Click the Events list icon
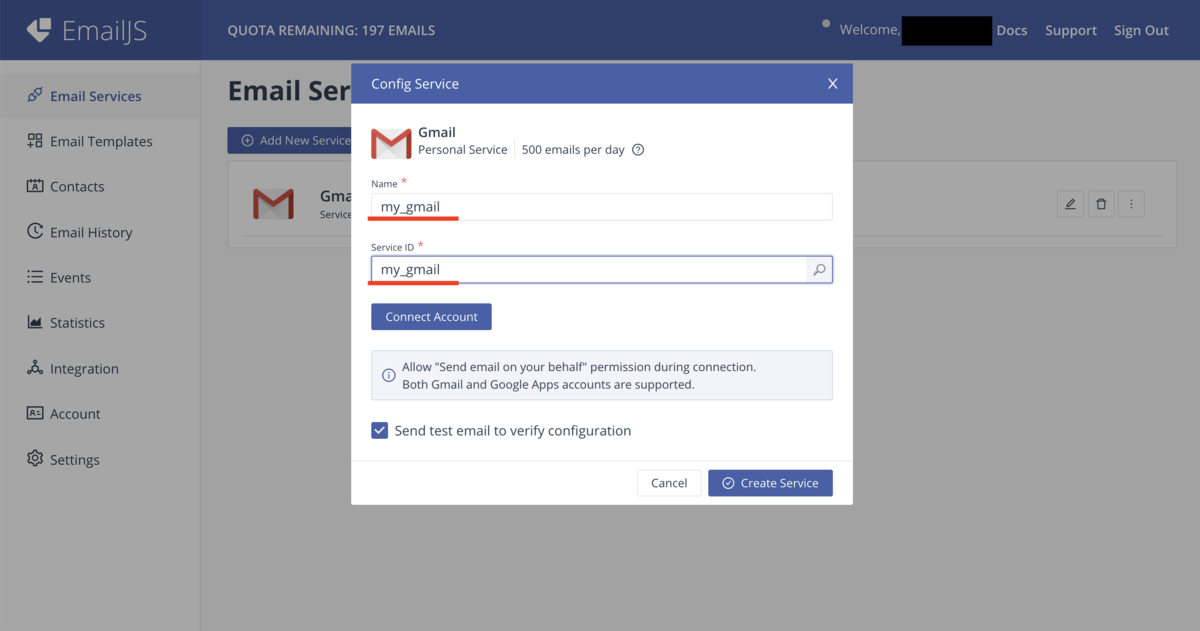The width and height of the screenshot is (1200, 631). click(x=35, y=277)
